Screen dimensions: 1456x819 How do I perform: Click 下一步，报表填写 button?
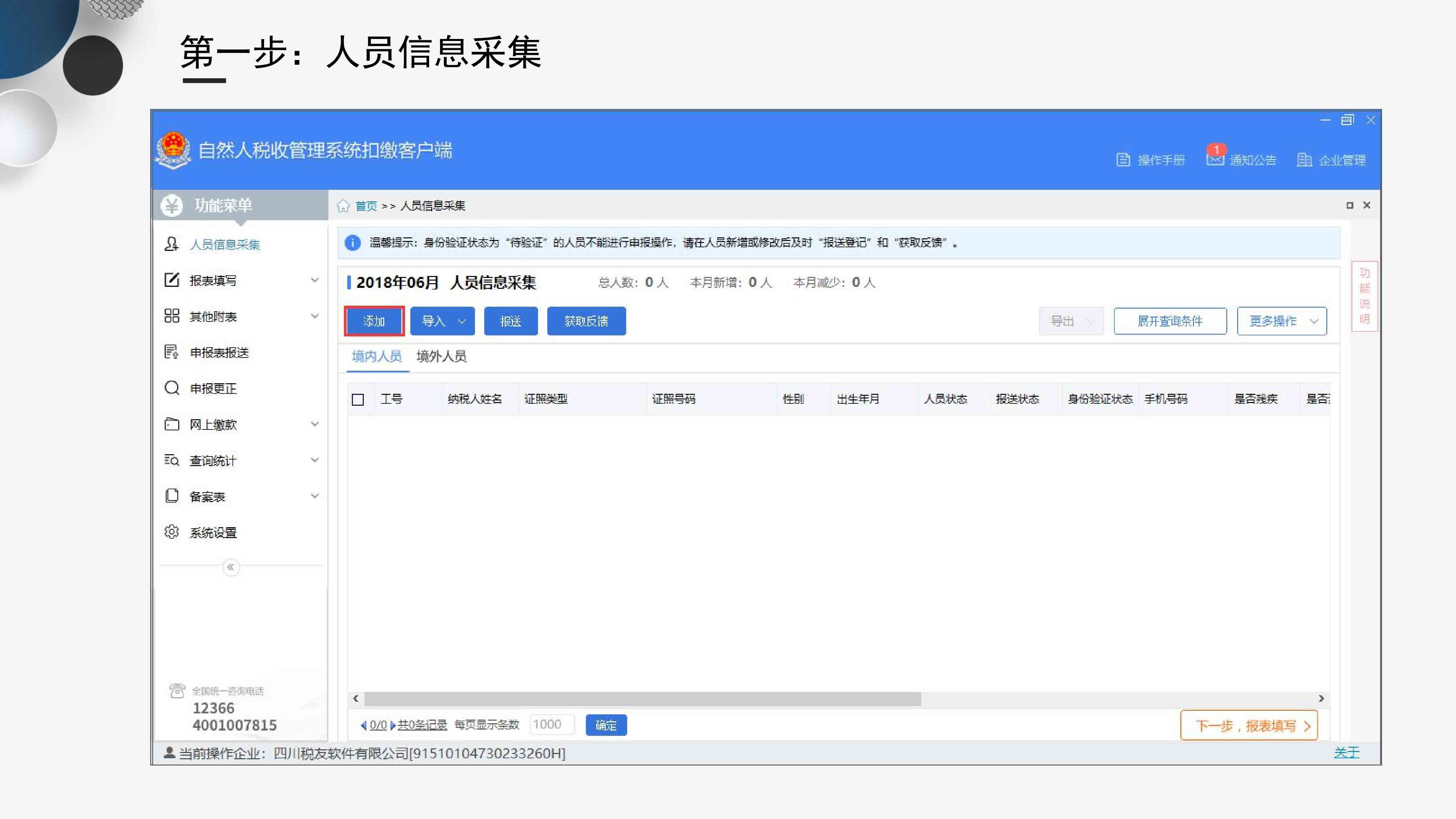1249,725
